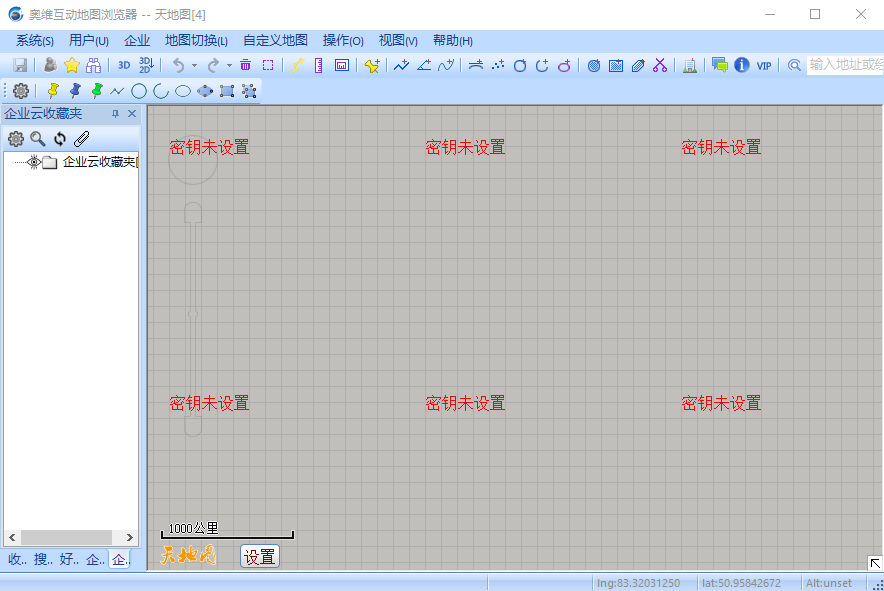This screenshot has width=884, height=591.
Task: Click the blue framed chart icon
Action: pyautogui.click(x=342, y=65)
